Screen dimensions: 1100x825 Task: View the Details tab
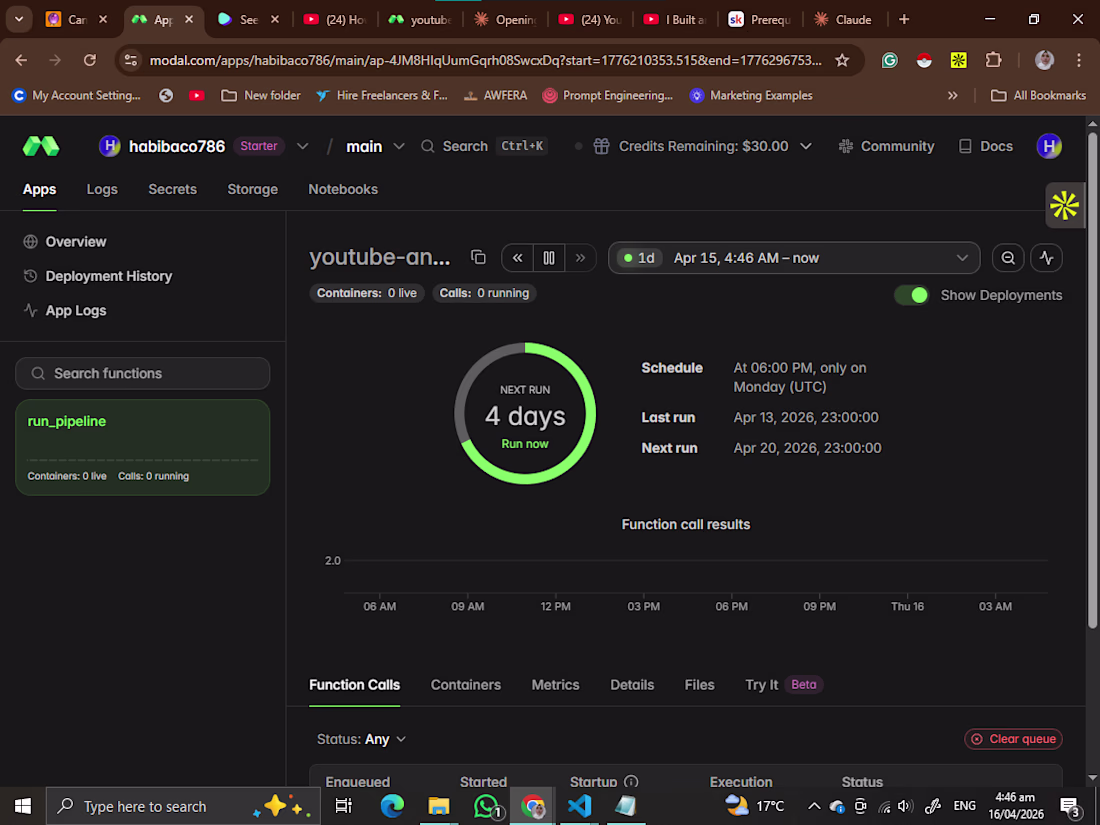632,685
